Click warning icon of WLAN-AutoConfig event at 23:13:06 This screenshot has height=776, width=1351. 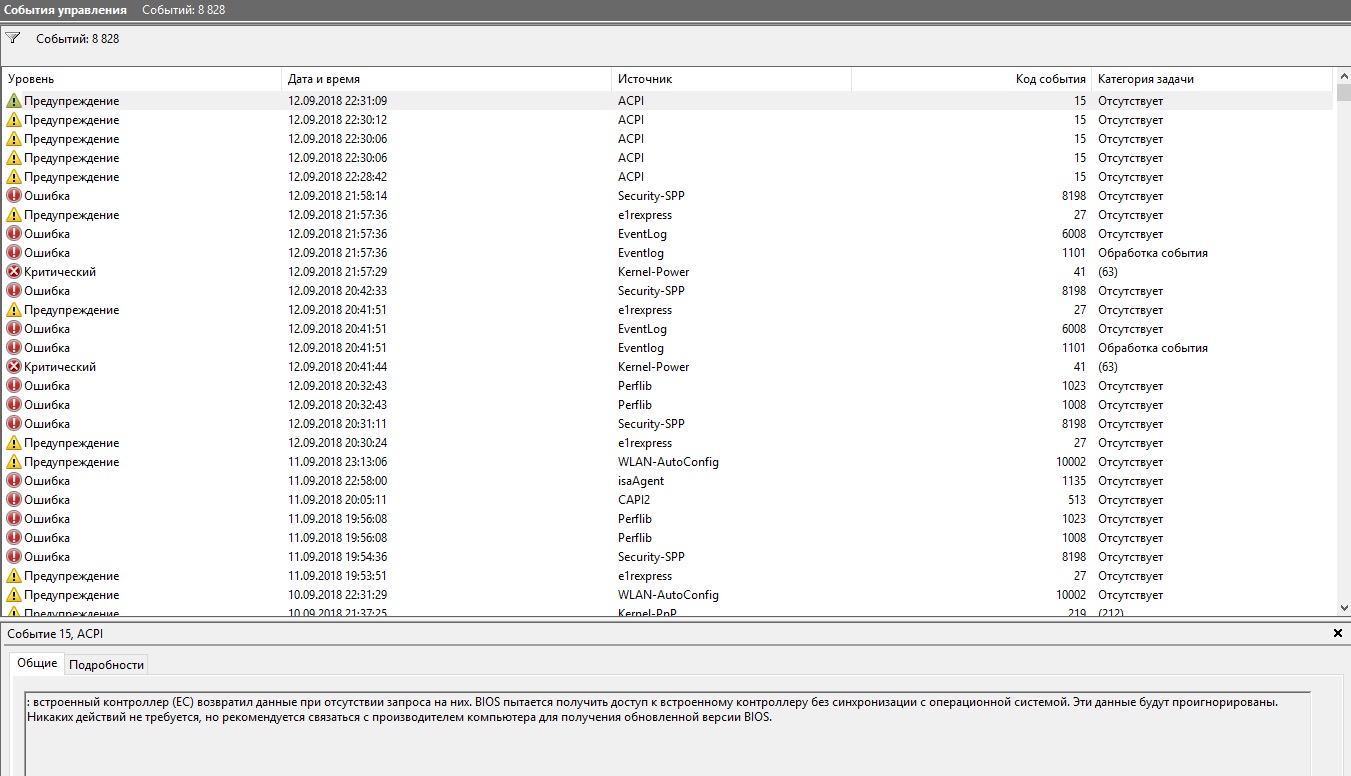coord(14,462)
